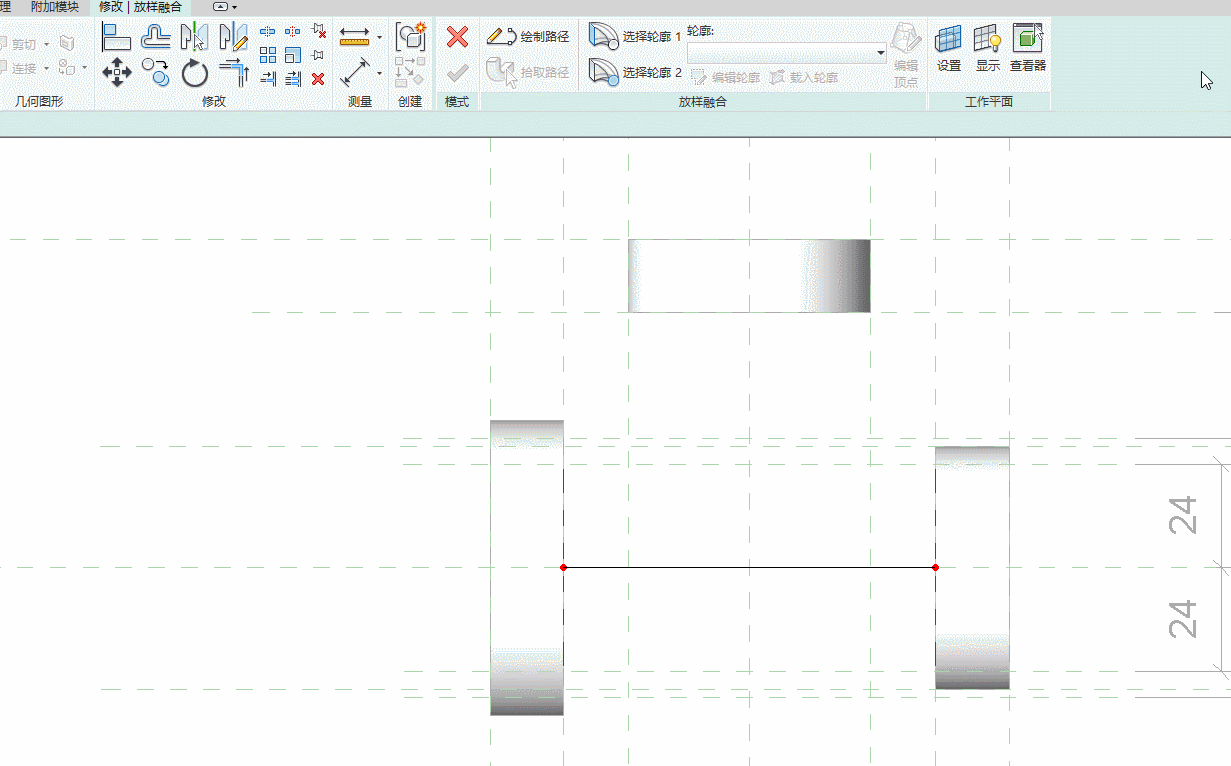Choose Trim/Extend Multiple Elements tool

coord(293,79)
